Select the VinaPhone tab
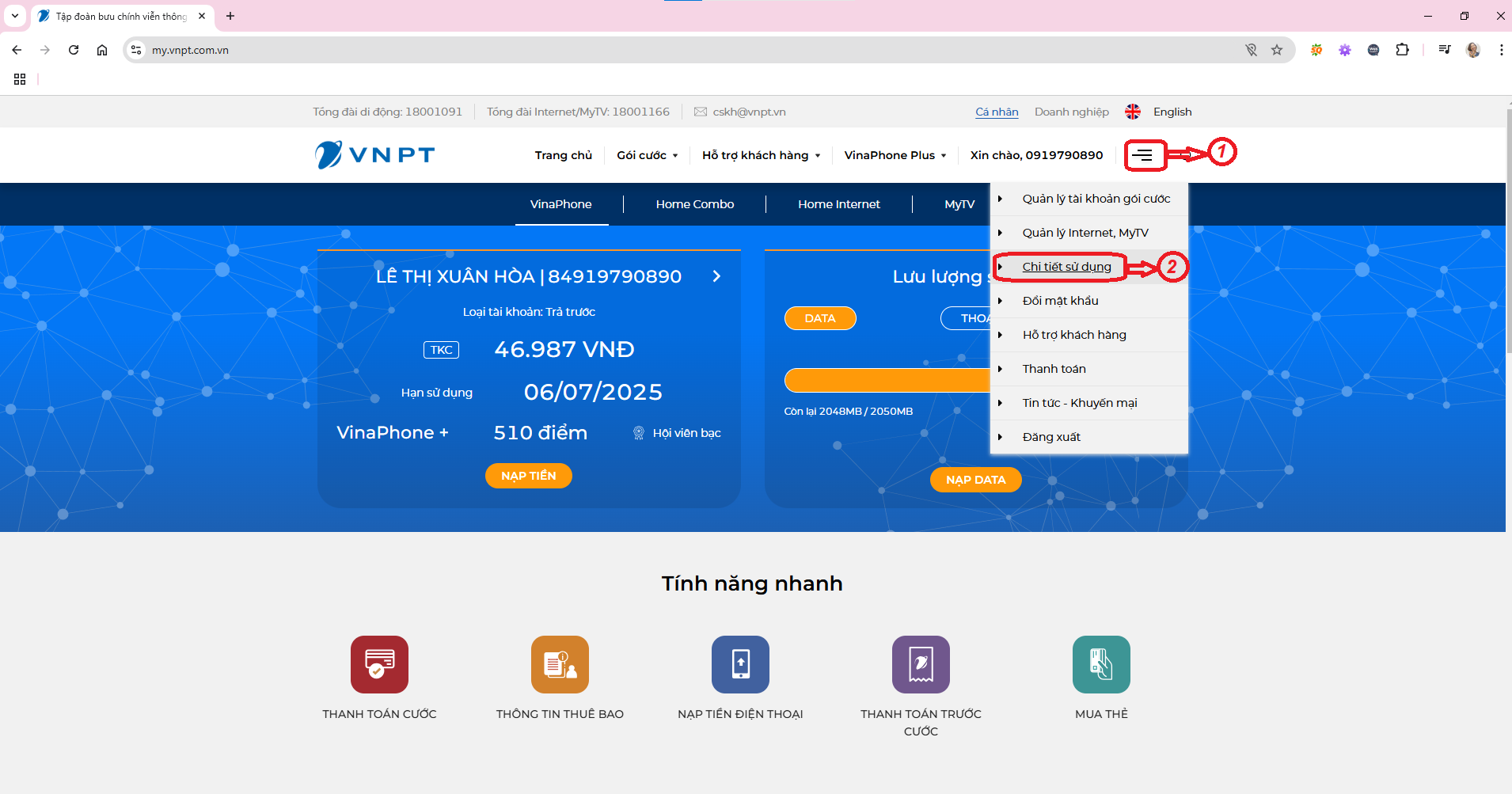Image resolution: width=1512 pixels, height=794 pixels. click(x=561, y=204)
